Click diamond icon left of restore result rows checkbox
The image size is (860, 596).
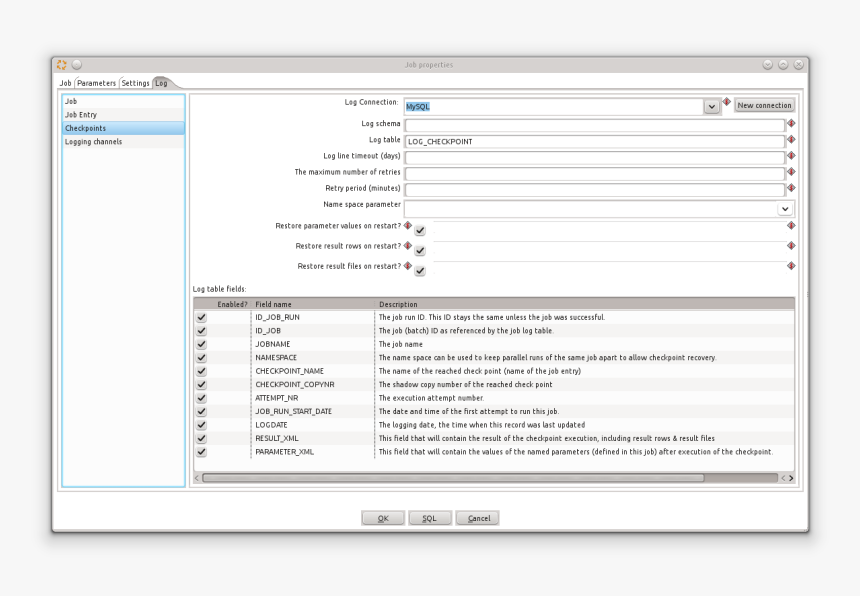click(x=408, y=246)
